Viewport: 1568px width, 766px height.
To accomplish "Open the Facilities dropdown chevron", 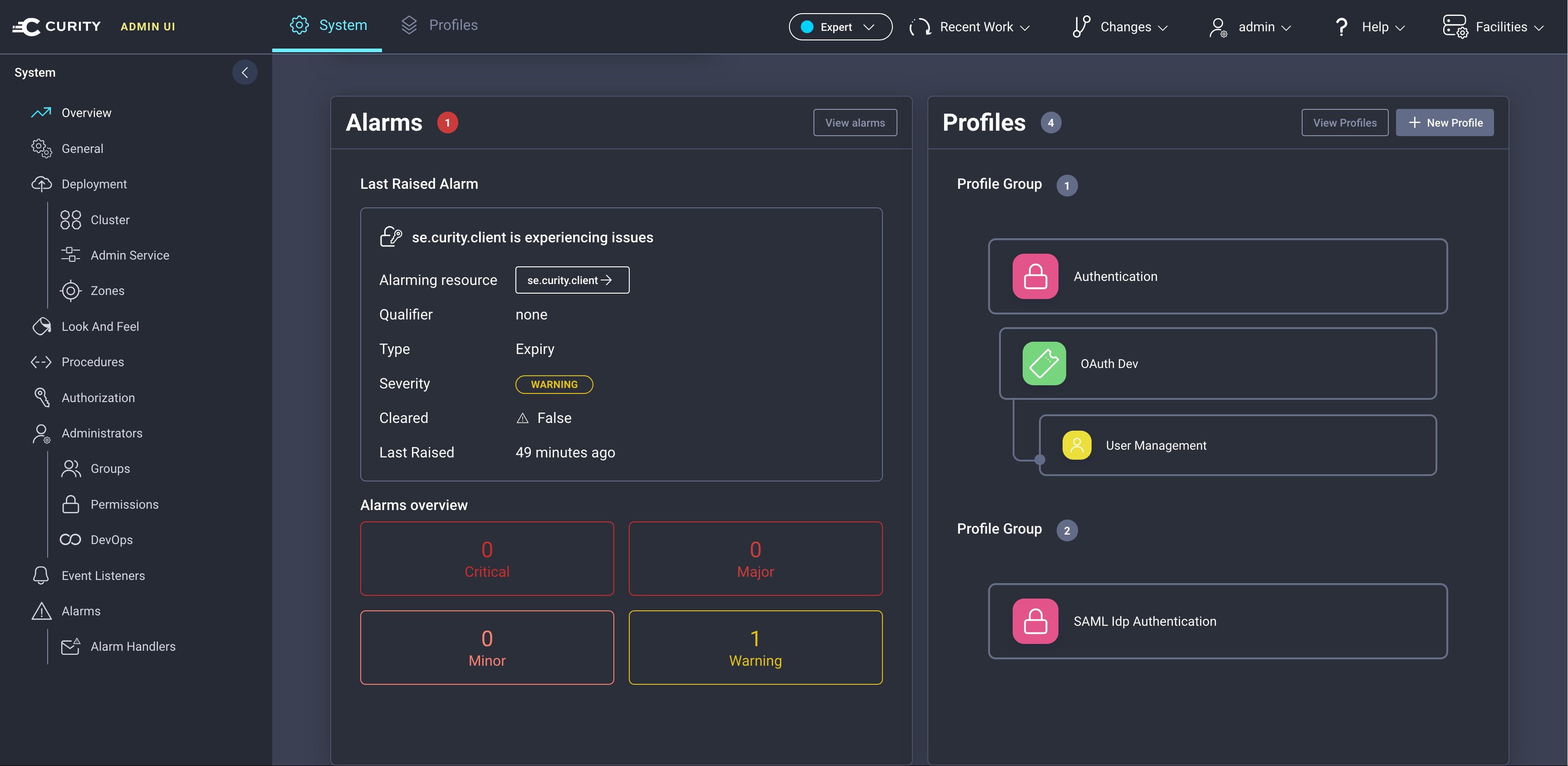I will click(x=1539, y=28).
